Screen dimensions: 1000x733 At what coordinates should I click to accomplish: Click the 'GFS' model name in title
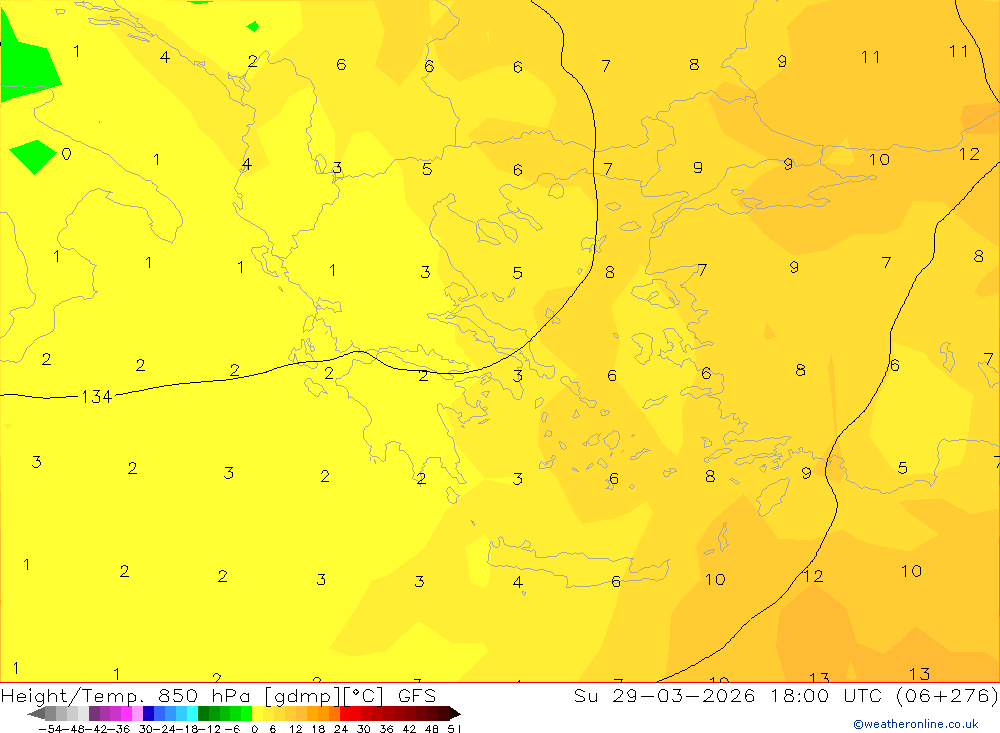(x=416, y=696)
